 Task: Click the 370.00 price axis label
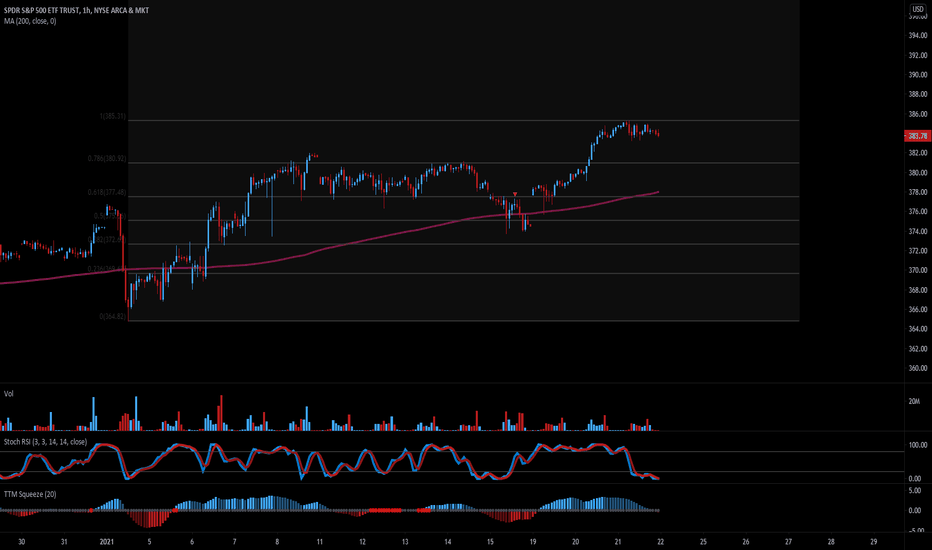[917, 270]
